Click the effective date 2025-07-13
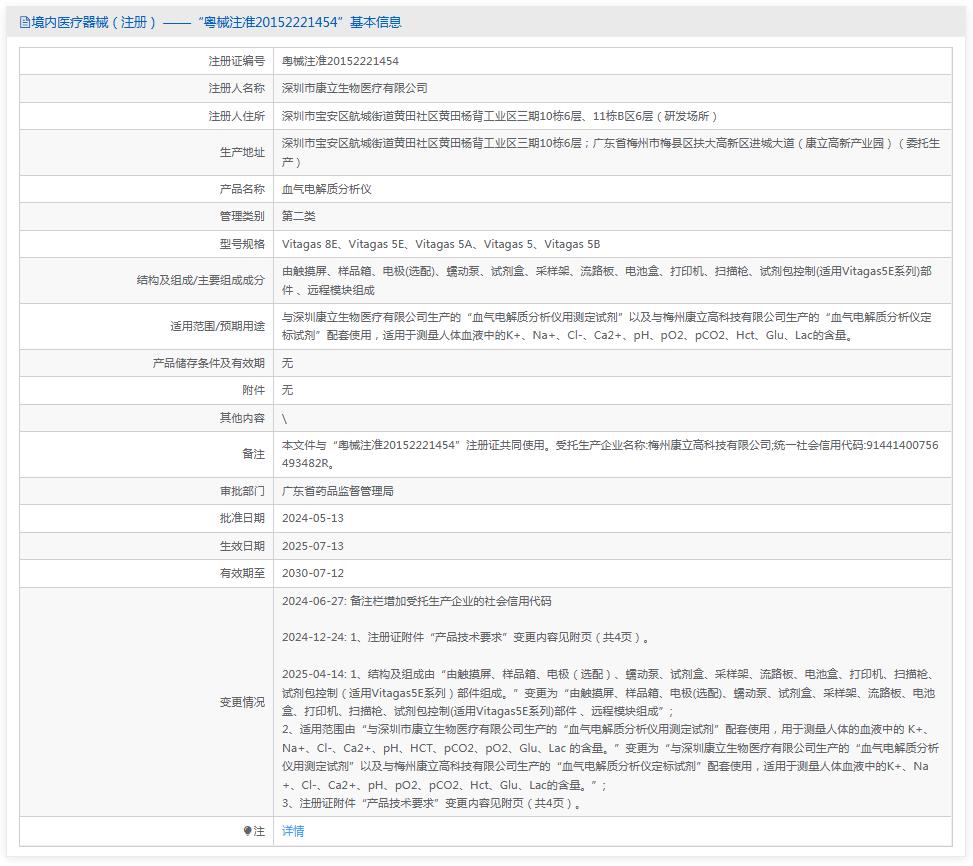The height and width of the screenshot is (866, 973). [x=312, y=546]
